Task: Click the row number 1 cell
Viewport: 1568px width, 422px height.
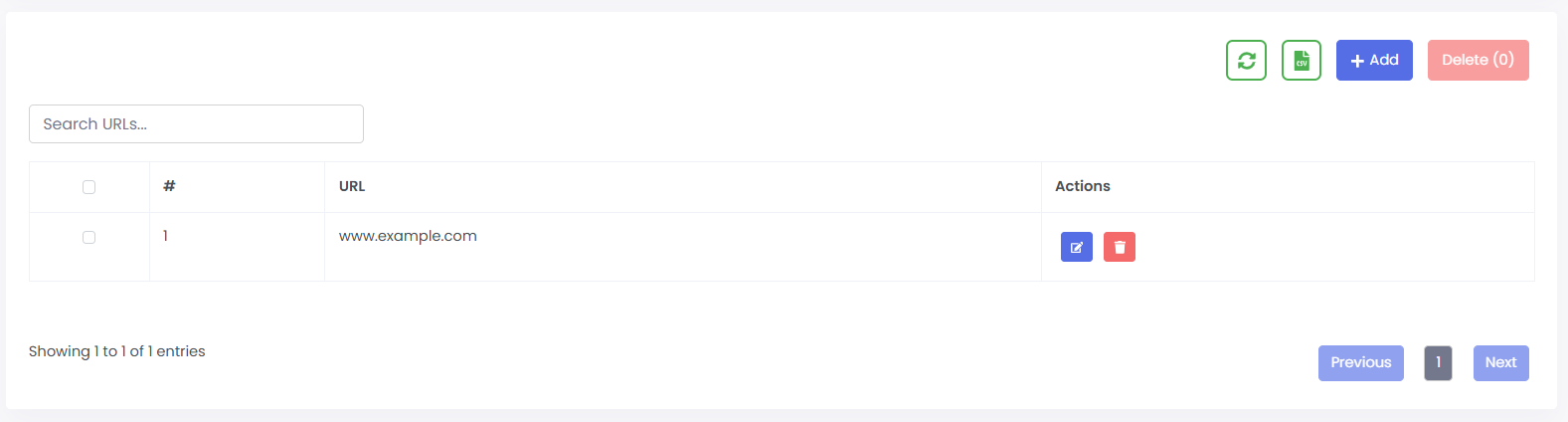Action: 166,236
